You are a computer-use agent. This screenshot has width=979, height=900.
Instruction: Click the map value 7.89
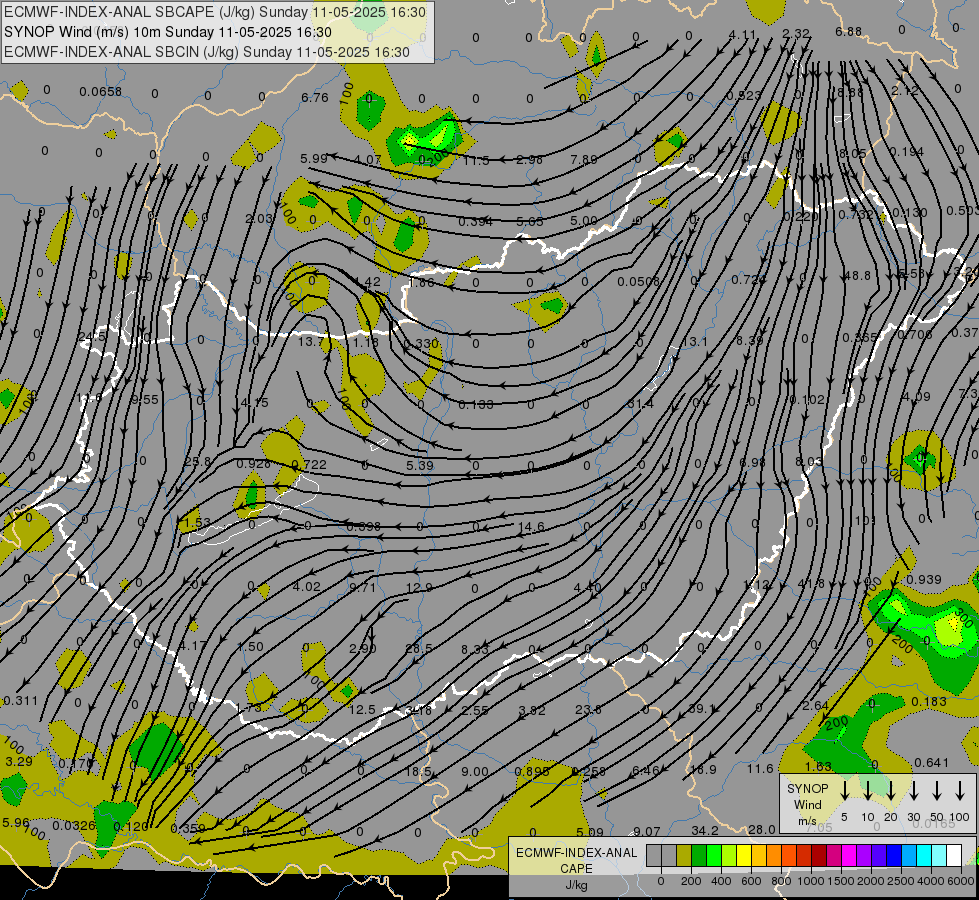(x=584, y=159)
